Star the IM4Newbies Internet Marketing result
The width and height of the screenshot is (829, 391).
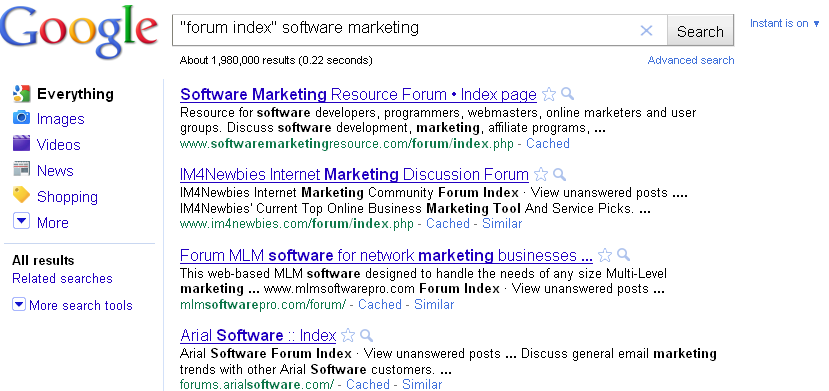pyautogui.click(x=541, y=174)
